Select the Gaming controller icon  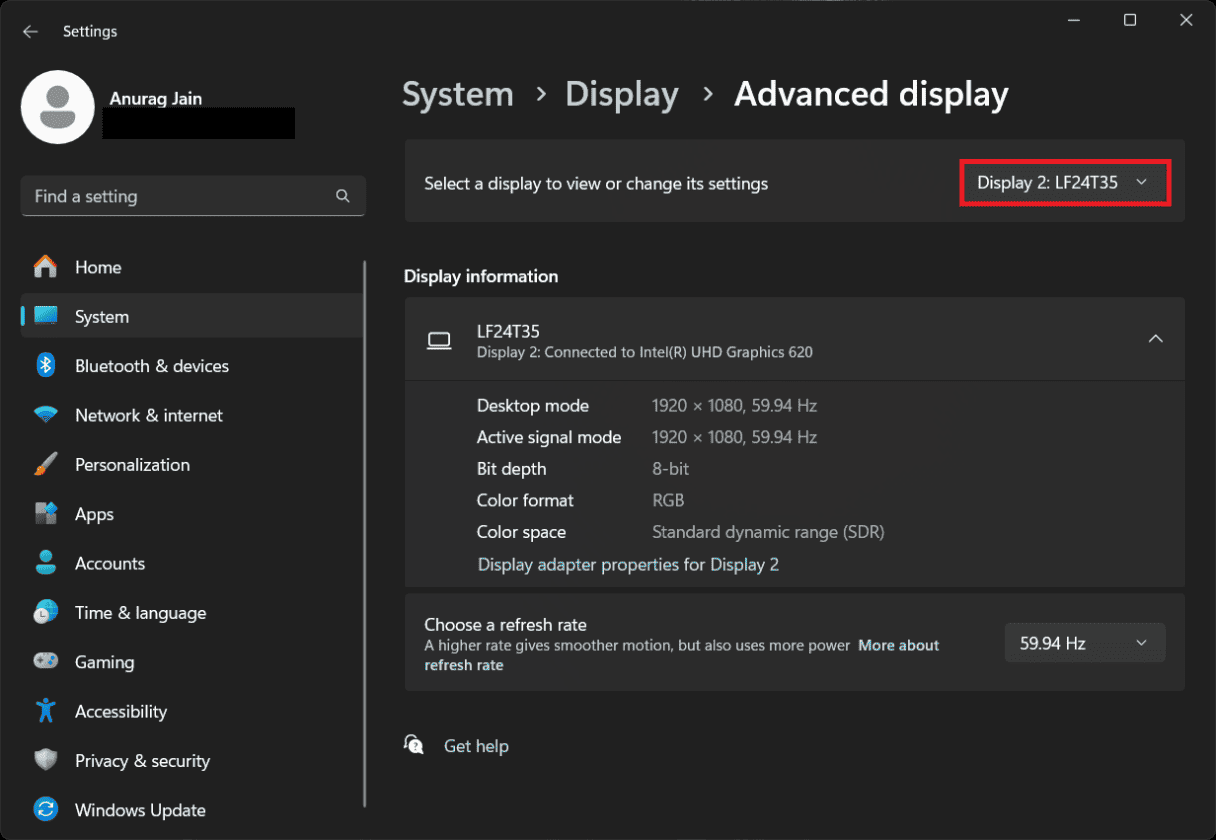pyautogui.click(x=45, y=661)
